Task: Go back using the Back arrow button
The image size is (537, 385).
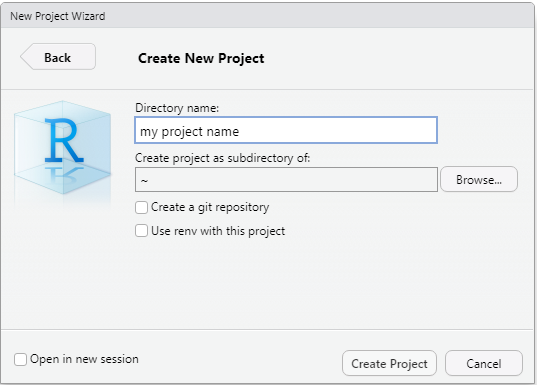Action: click(x=58, y=57)
